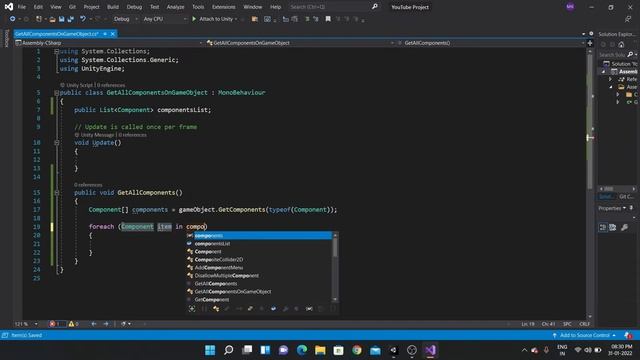Click the Properties Alphabetical sort icon
This screenshot has height=360, width=640.
click(x=613, y=227)
